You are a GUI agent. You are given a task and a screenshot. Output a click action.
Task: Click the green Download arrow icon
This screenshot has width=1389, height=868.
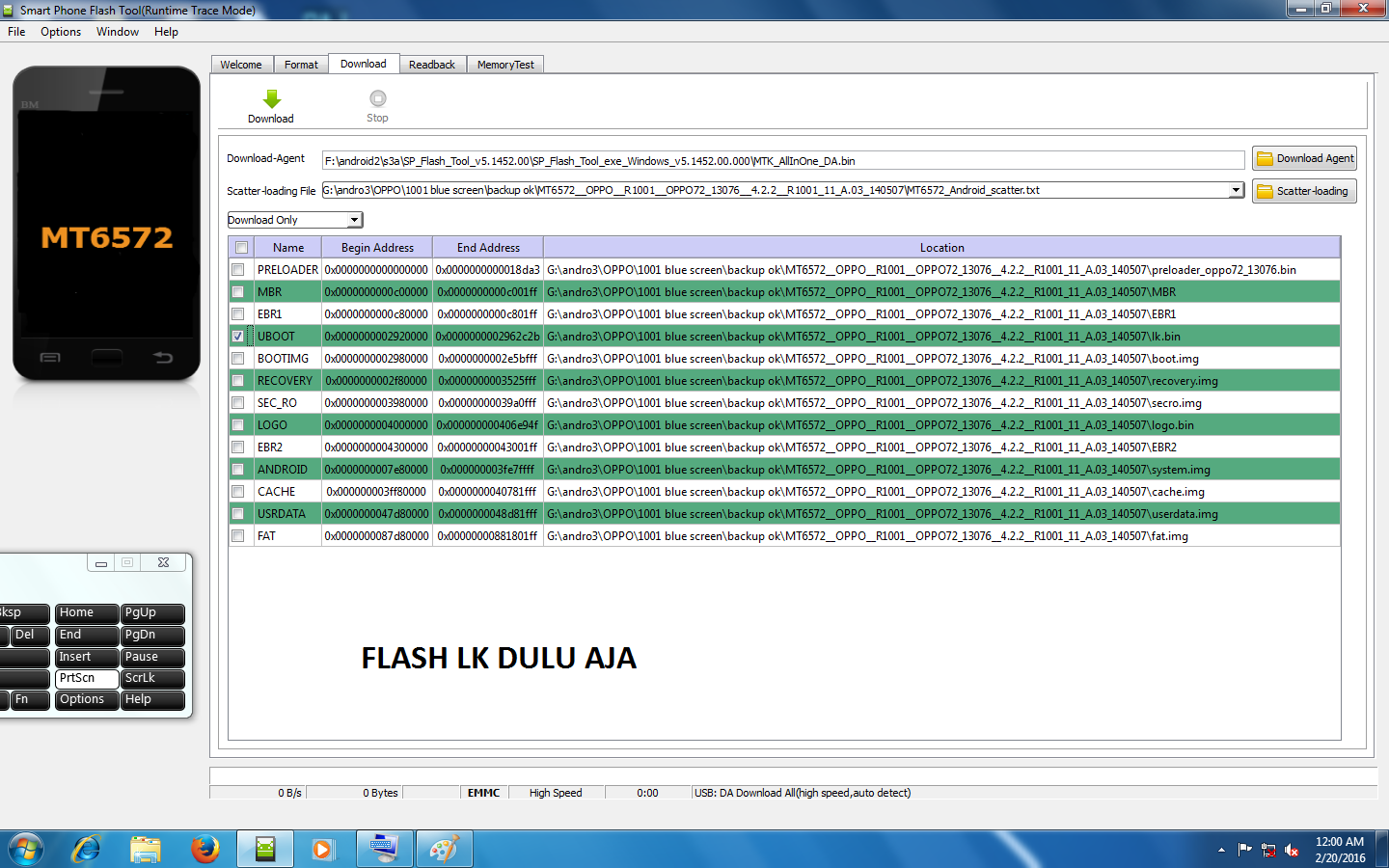(270, 99)
